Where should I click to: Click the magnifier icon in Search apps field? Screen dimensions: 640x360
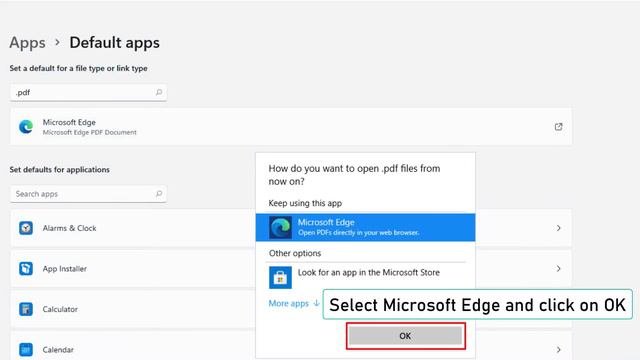coord(159,193)
